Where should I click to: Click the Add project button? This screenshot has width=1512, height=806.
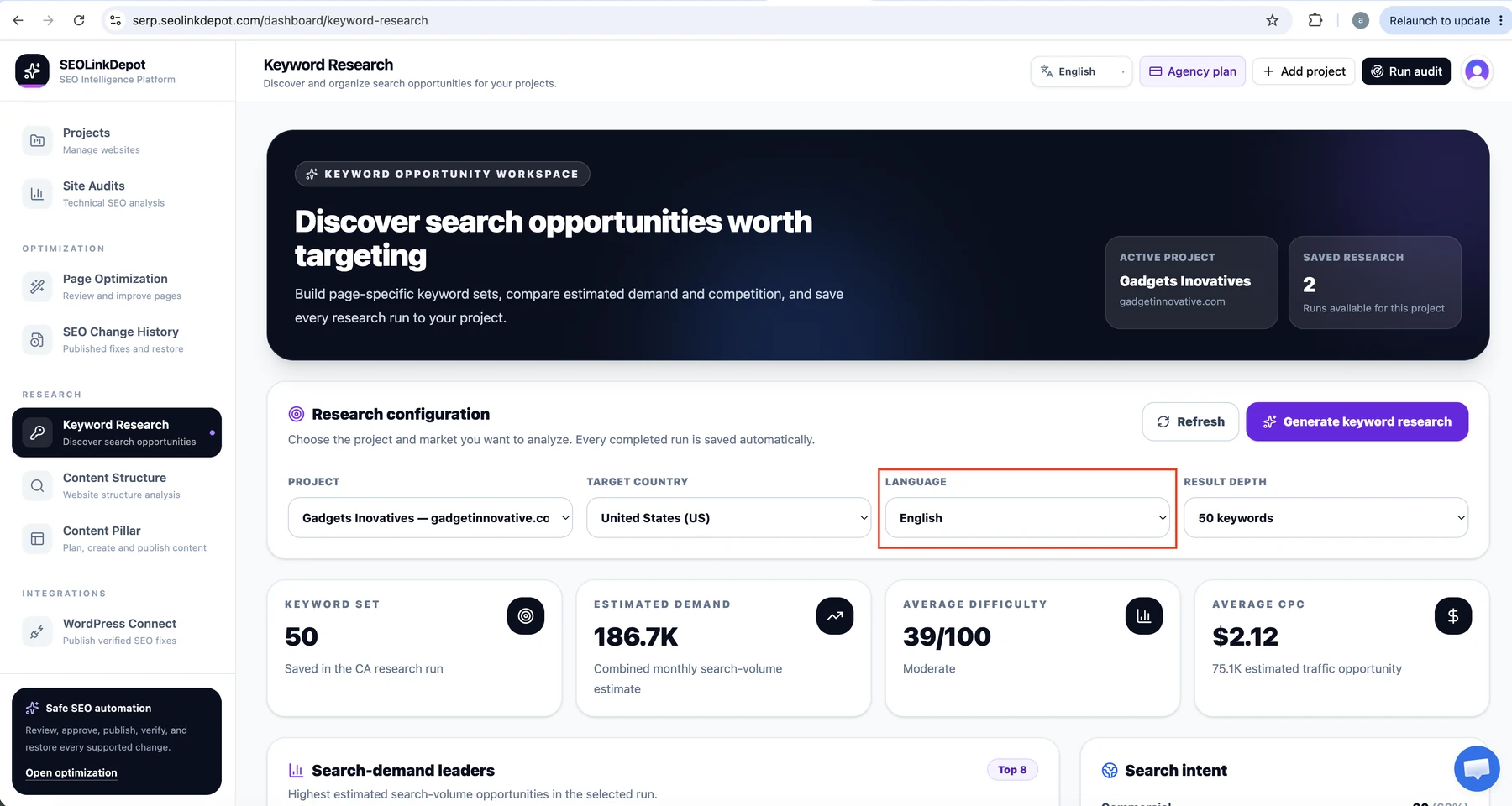[x=1304, y=71]
